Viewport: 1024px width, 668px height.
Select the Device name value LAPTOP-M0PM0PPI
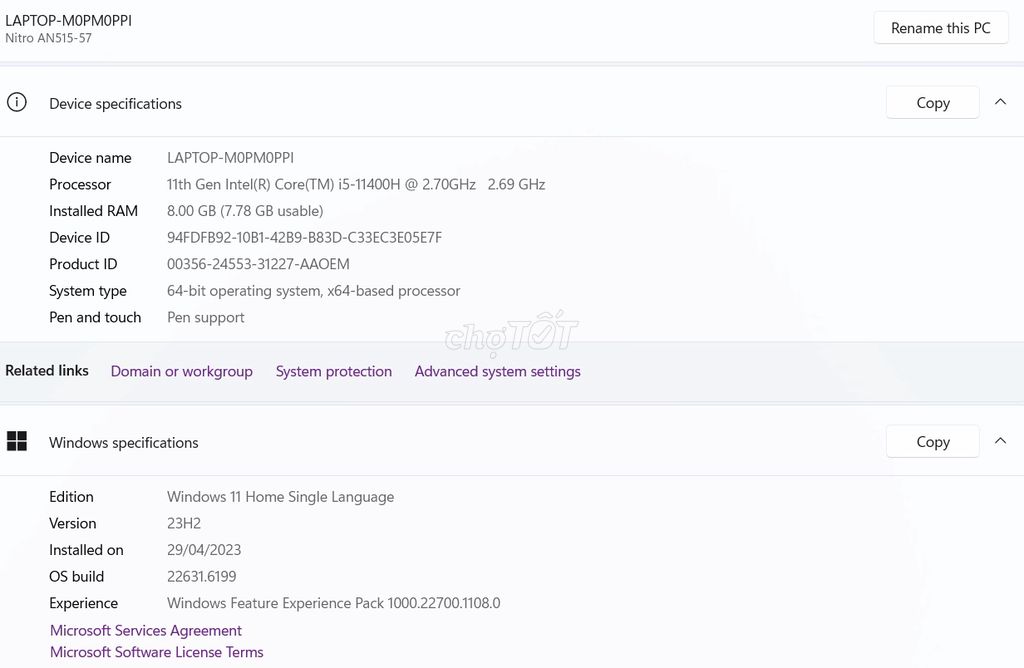tap(230, 157)
